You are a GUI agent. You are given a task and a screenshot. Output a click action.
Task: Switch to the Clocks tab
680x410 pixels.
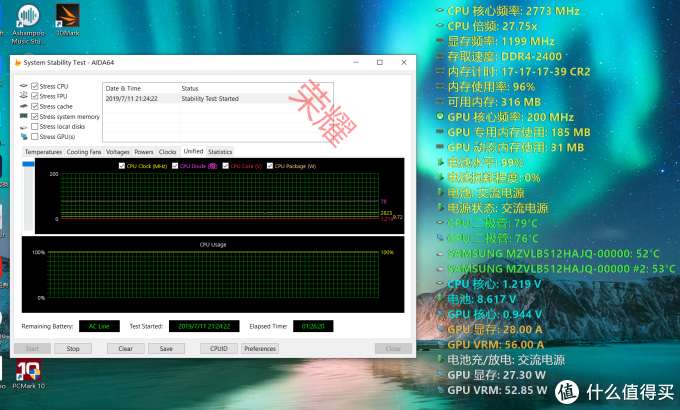point(167,152)
